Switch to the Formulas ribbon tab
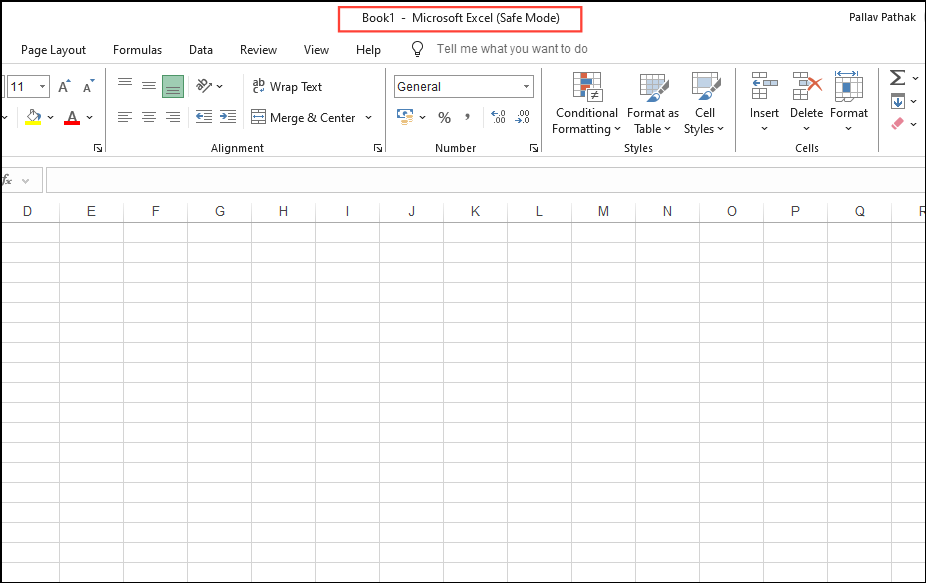The image size is (926, 583). pos(137,50)
